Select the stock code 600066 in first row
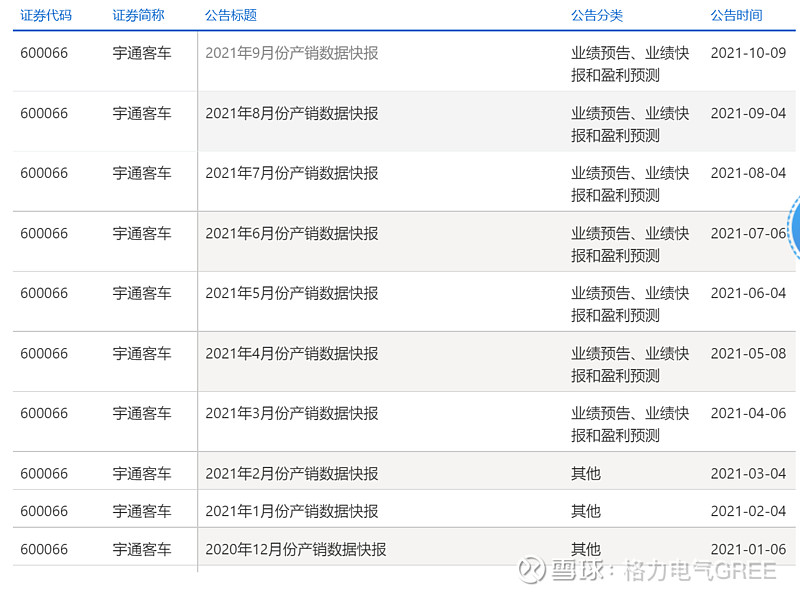The width and height of the screenshot is (800, 595). (45, 51)
